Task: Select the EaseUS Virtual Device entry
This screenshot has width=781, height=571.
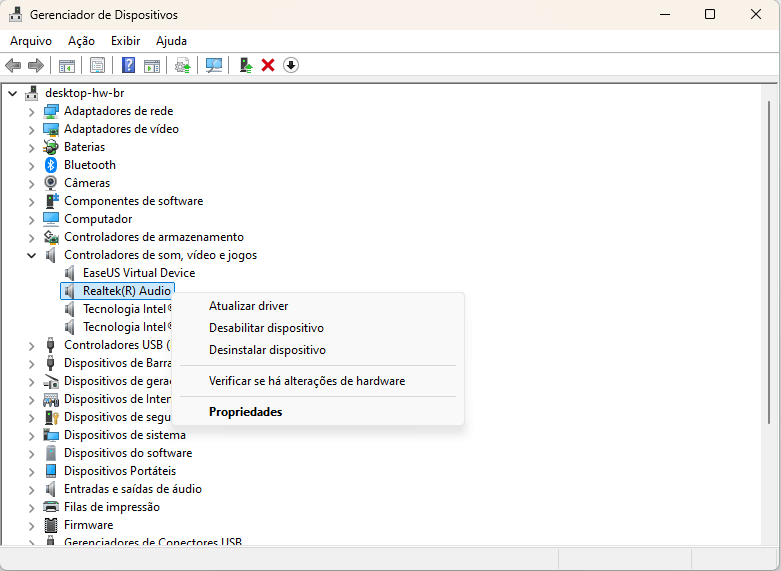Action: pos(138,273)
